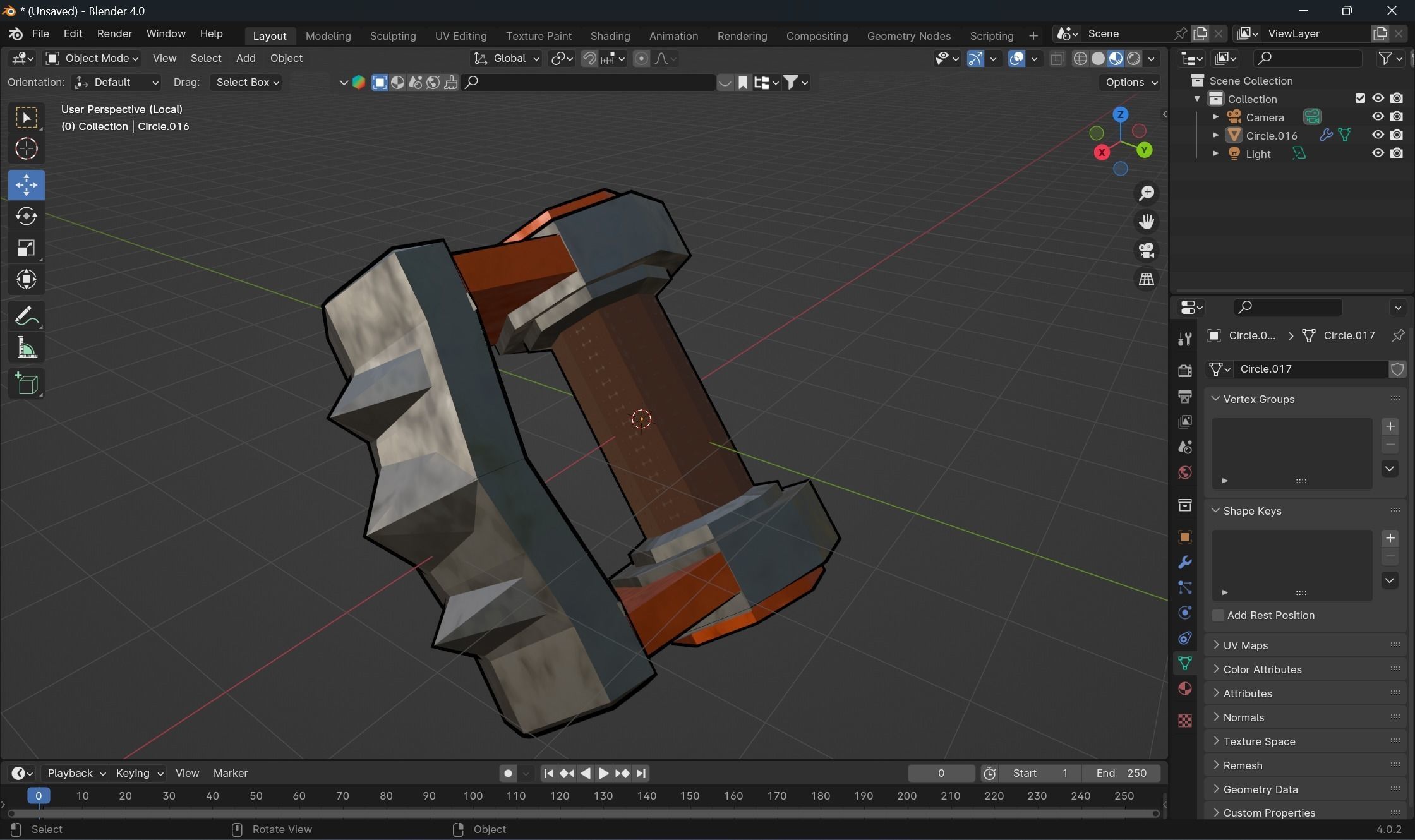The image size is (1415, 840).
Task: Select the Add Cube tool
Action: click(x=27, y=383)
